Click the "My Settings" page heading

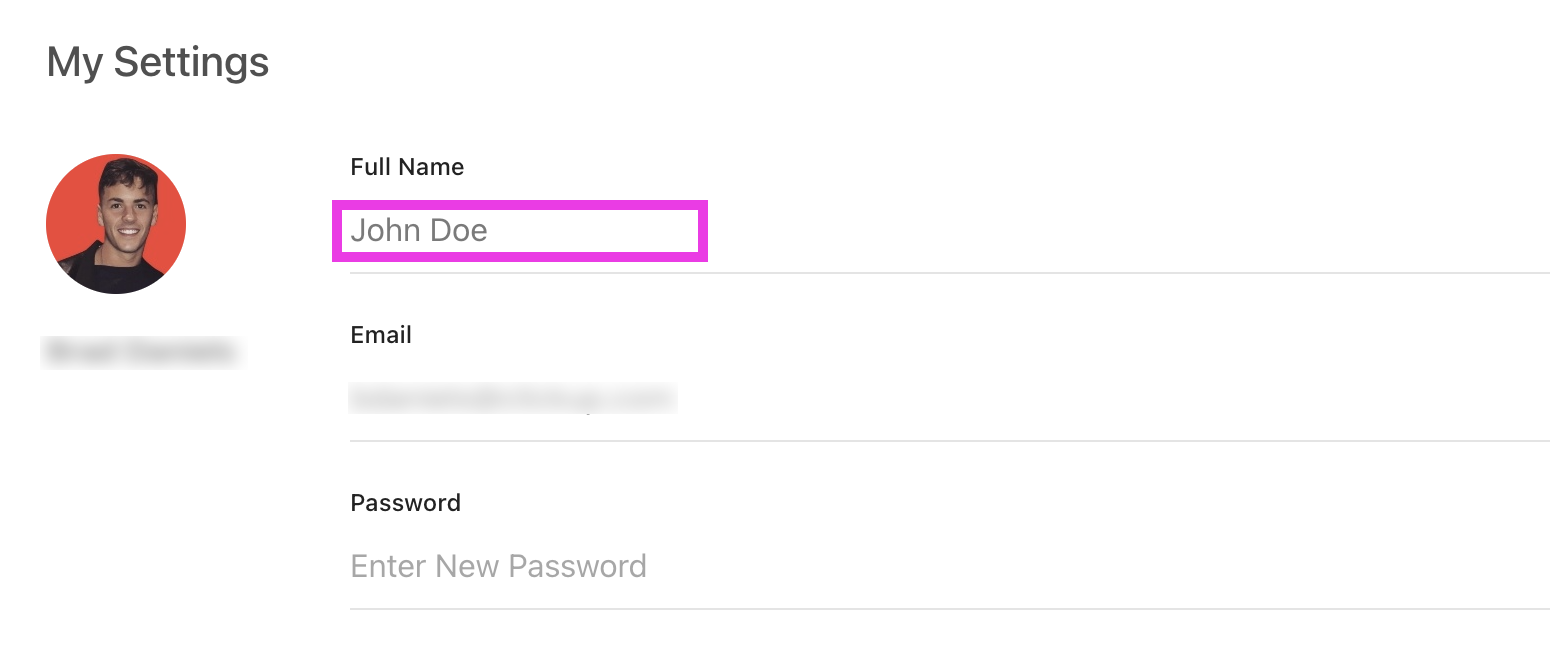[x=158, y=62]
